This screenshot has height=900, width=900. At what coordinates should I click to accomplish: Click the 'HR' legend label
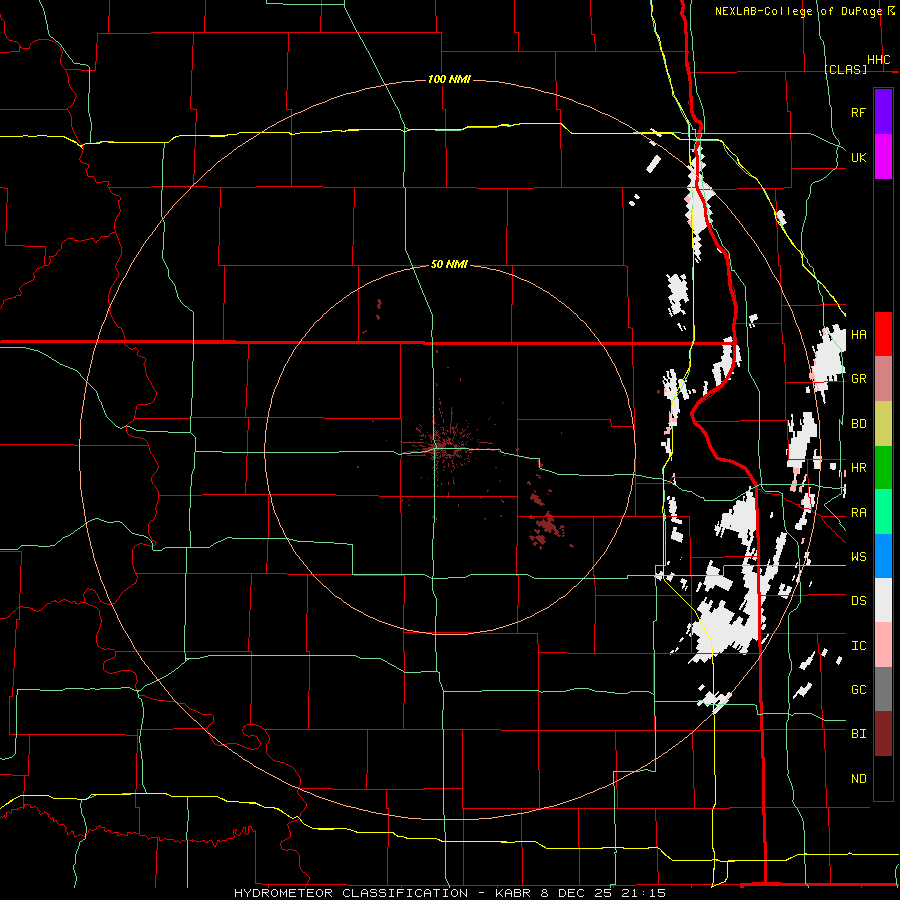pyautogui.click(x=858, y=468)
